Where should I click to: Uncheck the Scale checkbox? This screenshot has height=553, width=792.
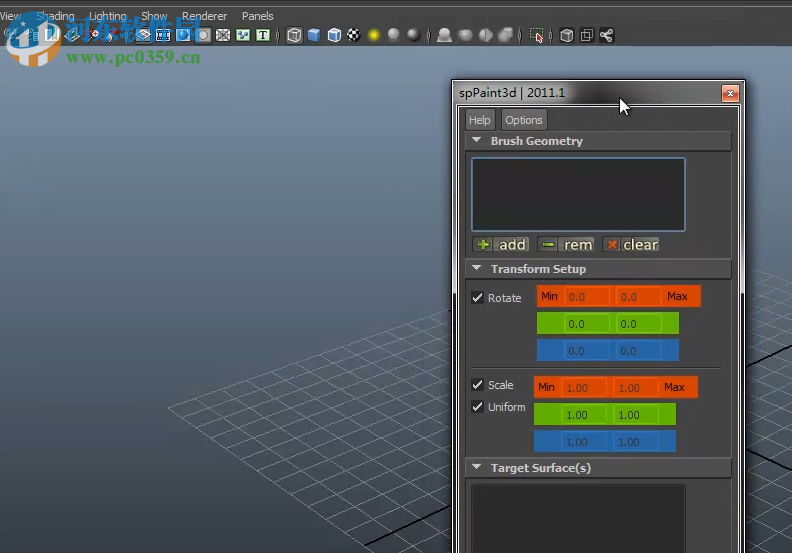(x=477, y=385)
